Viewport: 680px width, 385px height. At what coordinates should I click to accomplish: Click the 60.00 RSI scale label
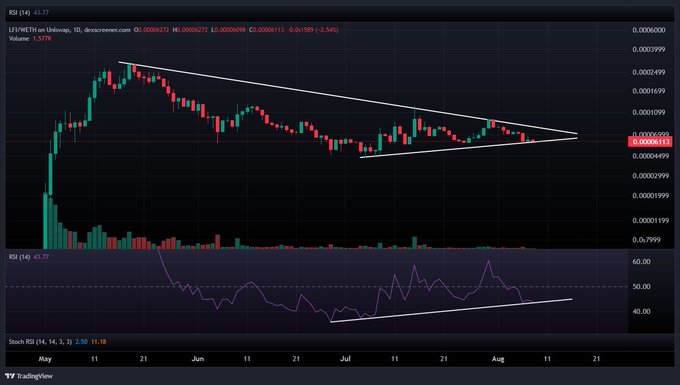pos(641,261)
